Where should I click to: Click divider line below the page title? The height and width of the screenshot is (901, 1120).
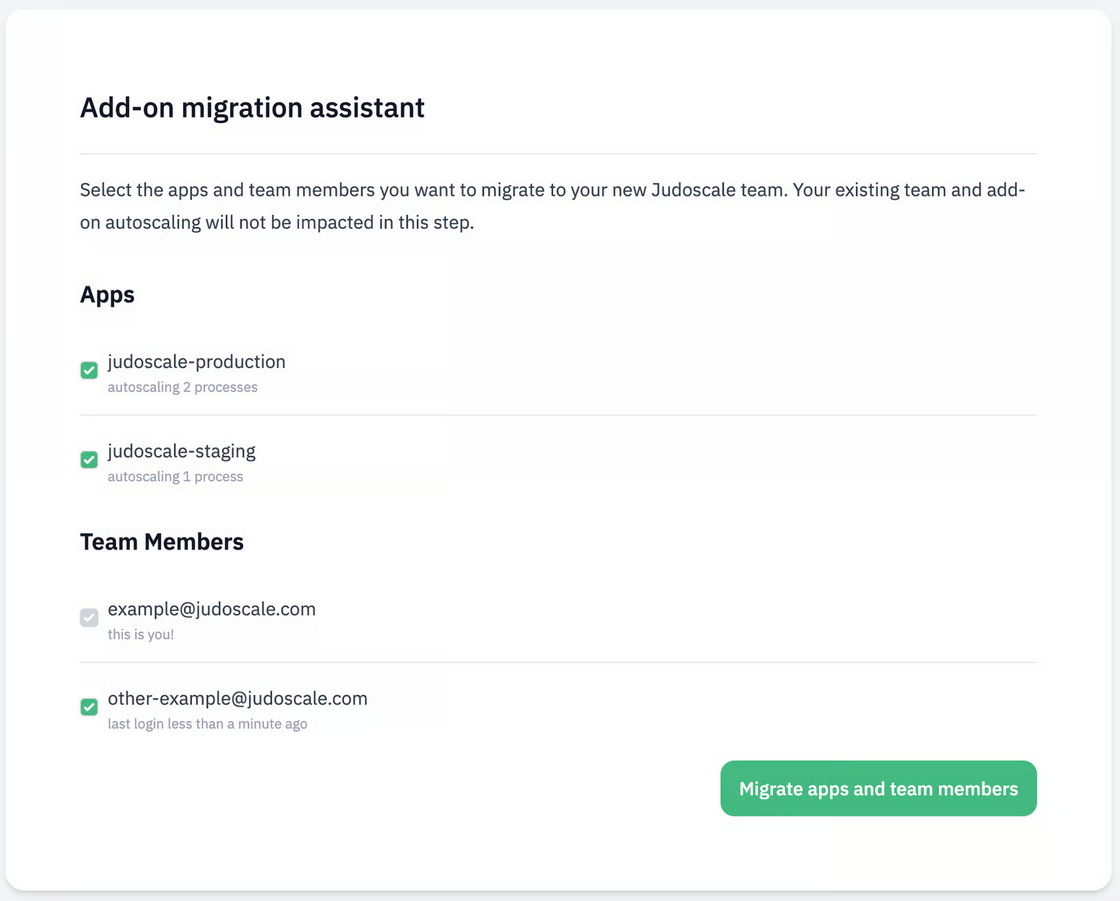(558, 154)
